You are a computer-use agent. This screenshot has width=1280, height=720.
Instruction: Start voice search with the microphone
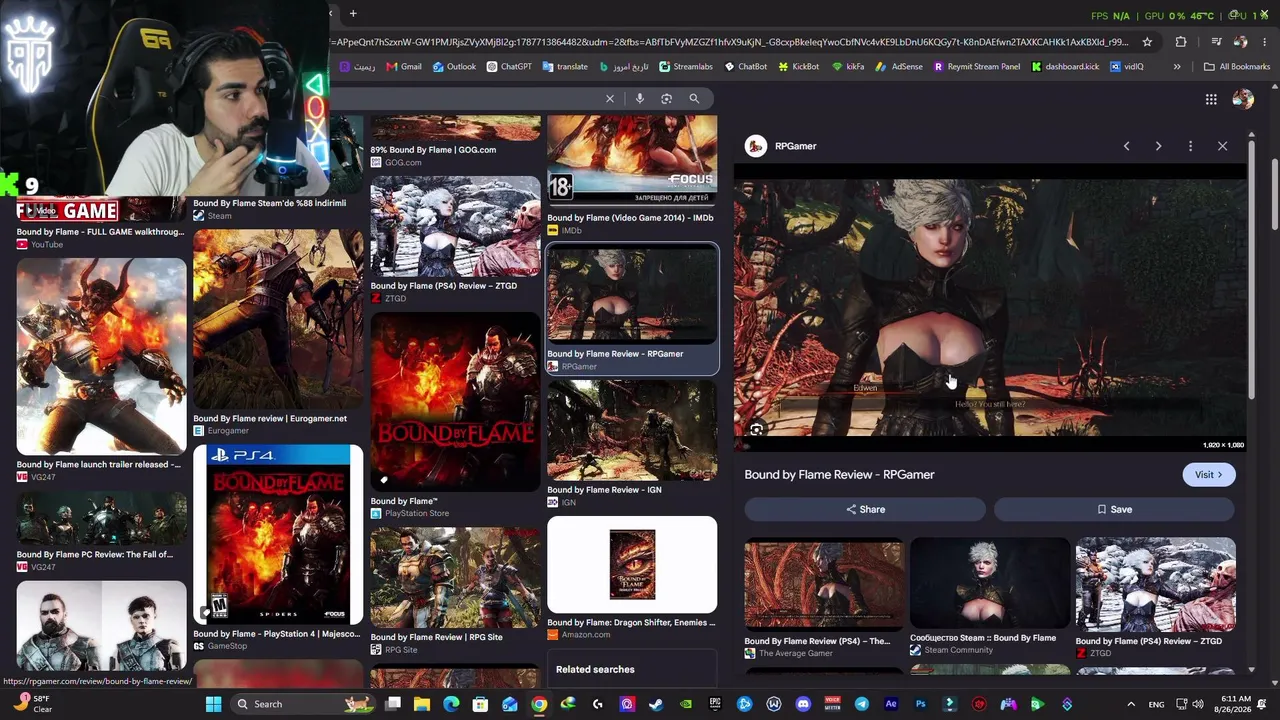(640, 98)
